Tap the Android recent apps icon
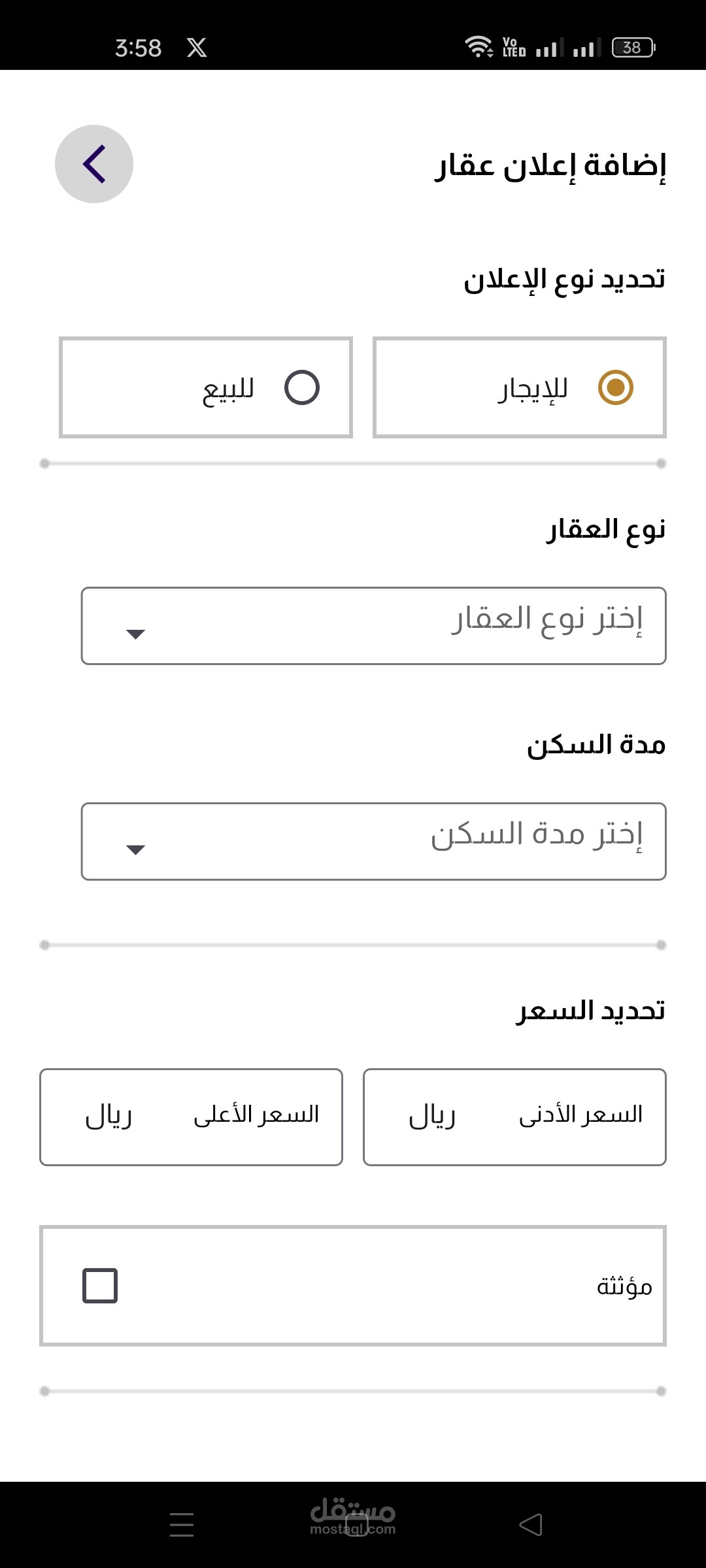The height and width of the screenshot is (1568, 706). click(182, 1525)
